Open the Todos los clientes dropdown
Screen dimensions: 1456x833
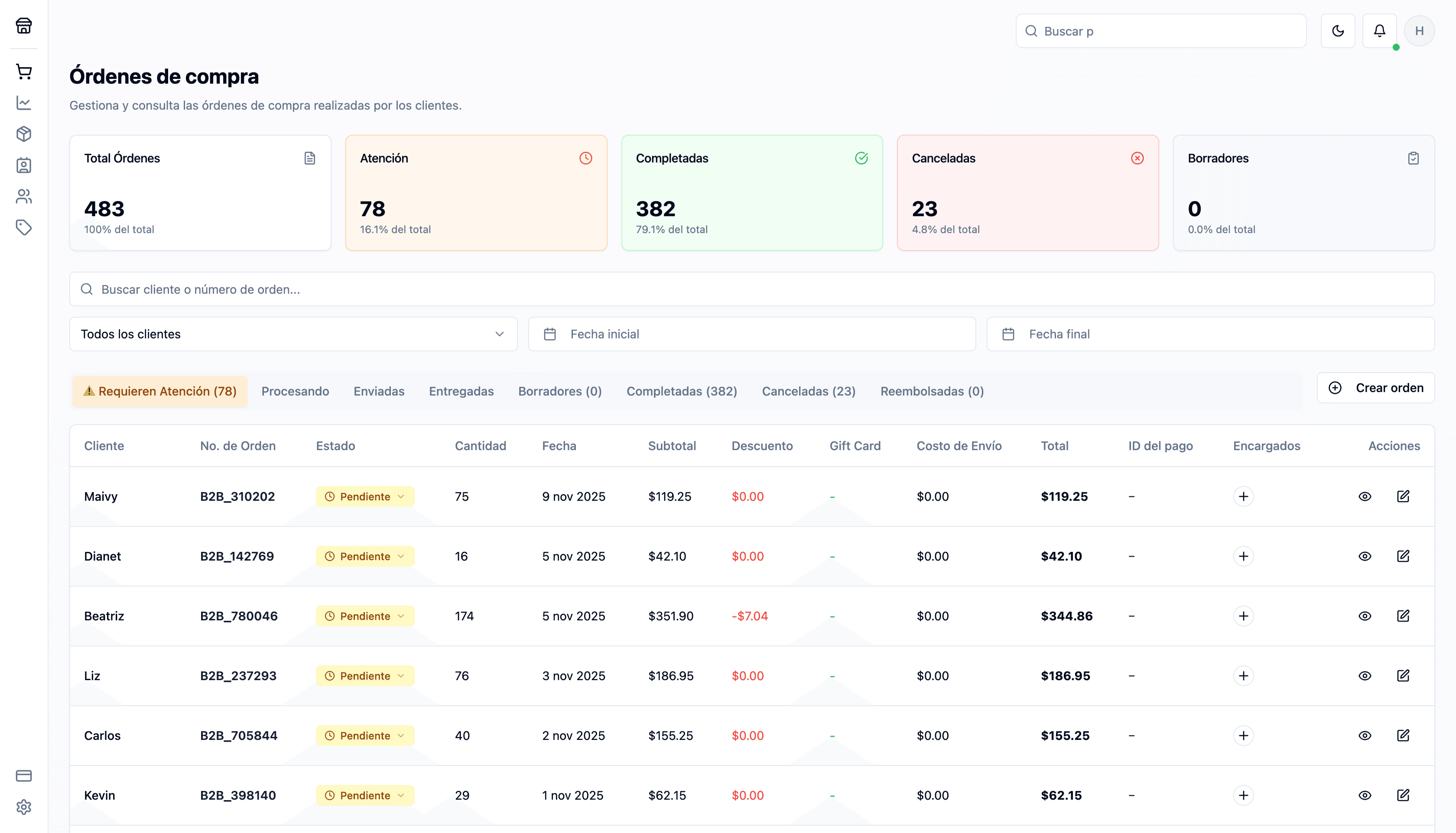293,334
